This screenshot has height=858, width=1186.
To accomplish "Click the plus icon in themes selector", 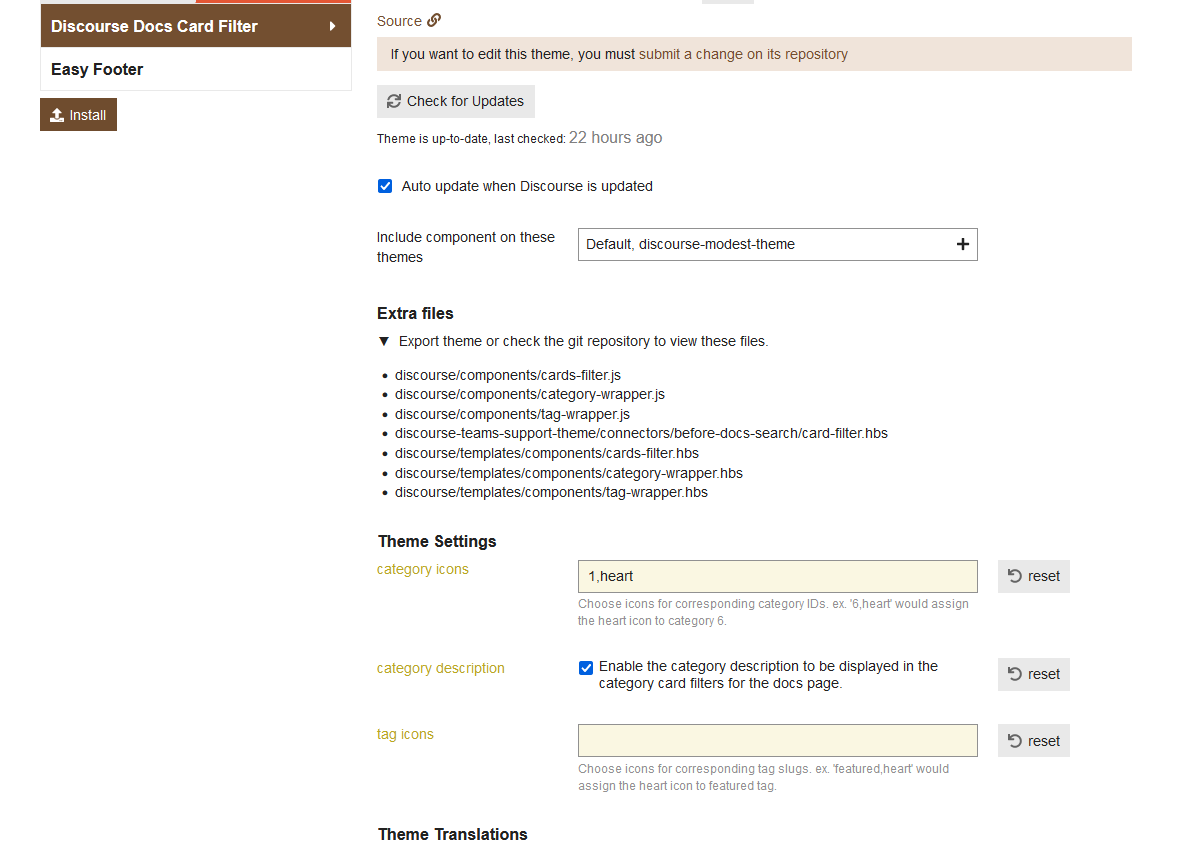I will [962, 244].
